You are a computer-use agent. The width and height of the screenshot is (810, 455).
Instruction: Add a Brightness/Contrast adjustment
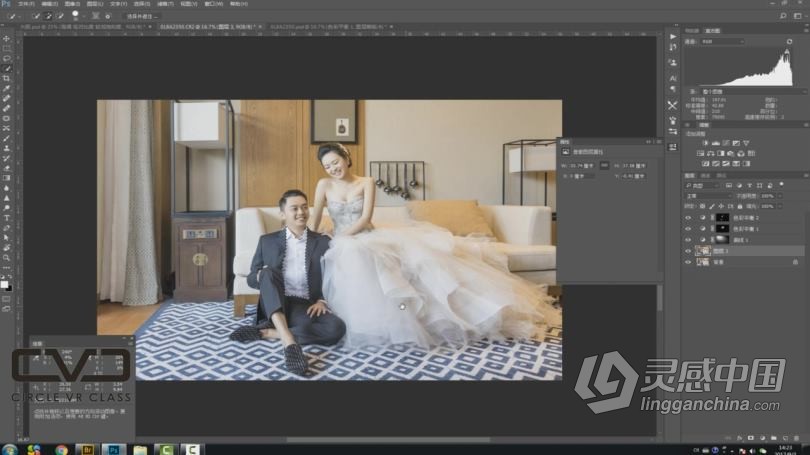(705, 143)
